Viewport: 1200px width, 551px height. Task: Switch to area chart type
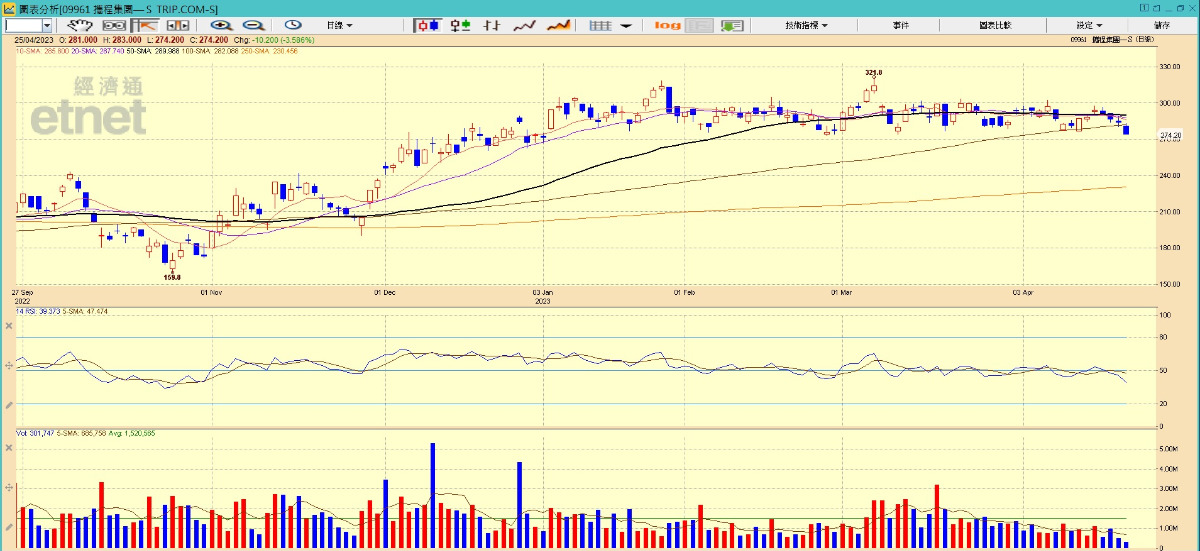point(559,25)
